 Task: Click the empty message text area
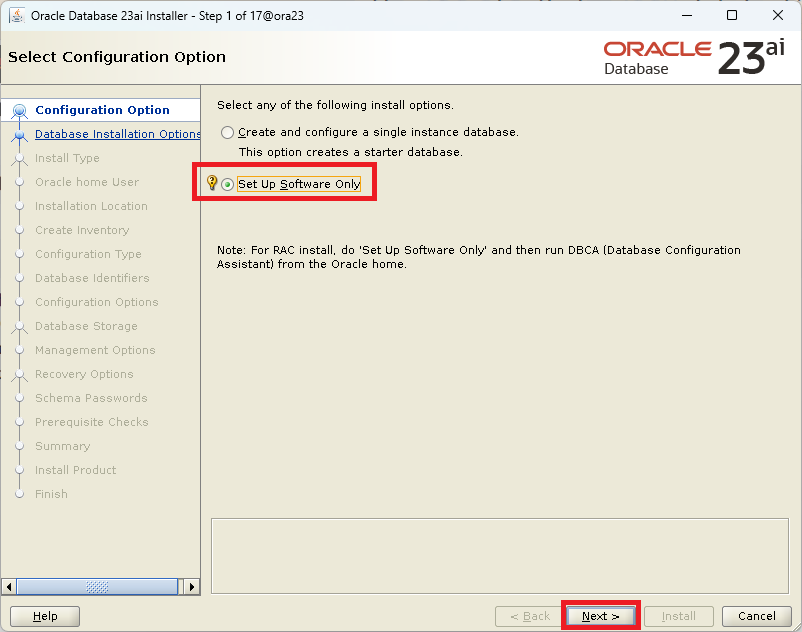(500, 556)
